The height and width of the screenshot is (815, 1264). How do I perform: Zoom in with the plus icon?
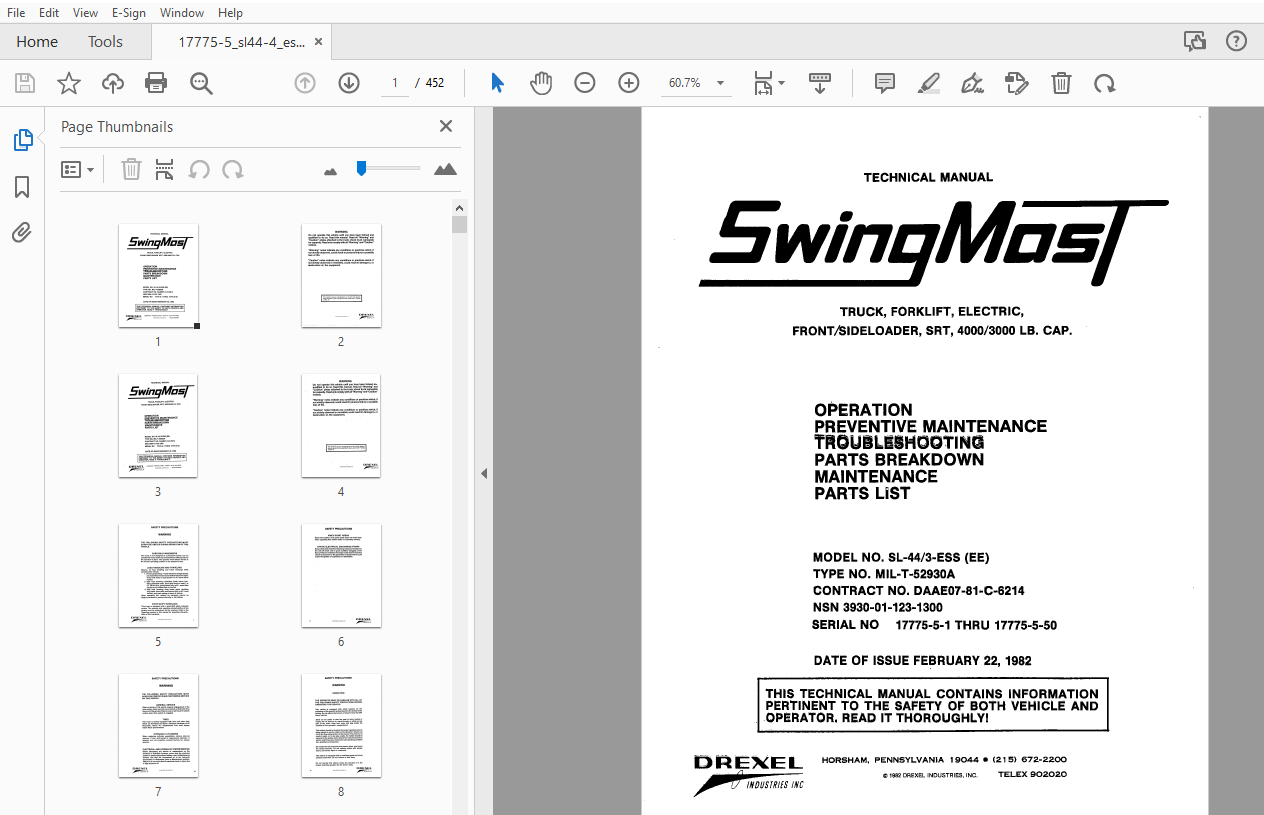pos(629,83)
